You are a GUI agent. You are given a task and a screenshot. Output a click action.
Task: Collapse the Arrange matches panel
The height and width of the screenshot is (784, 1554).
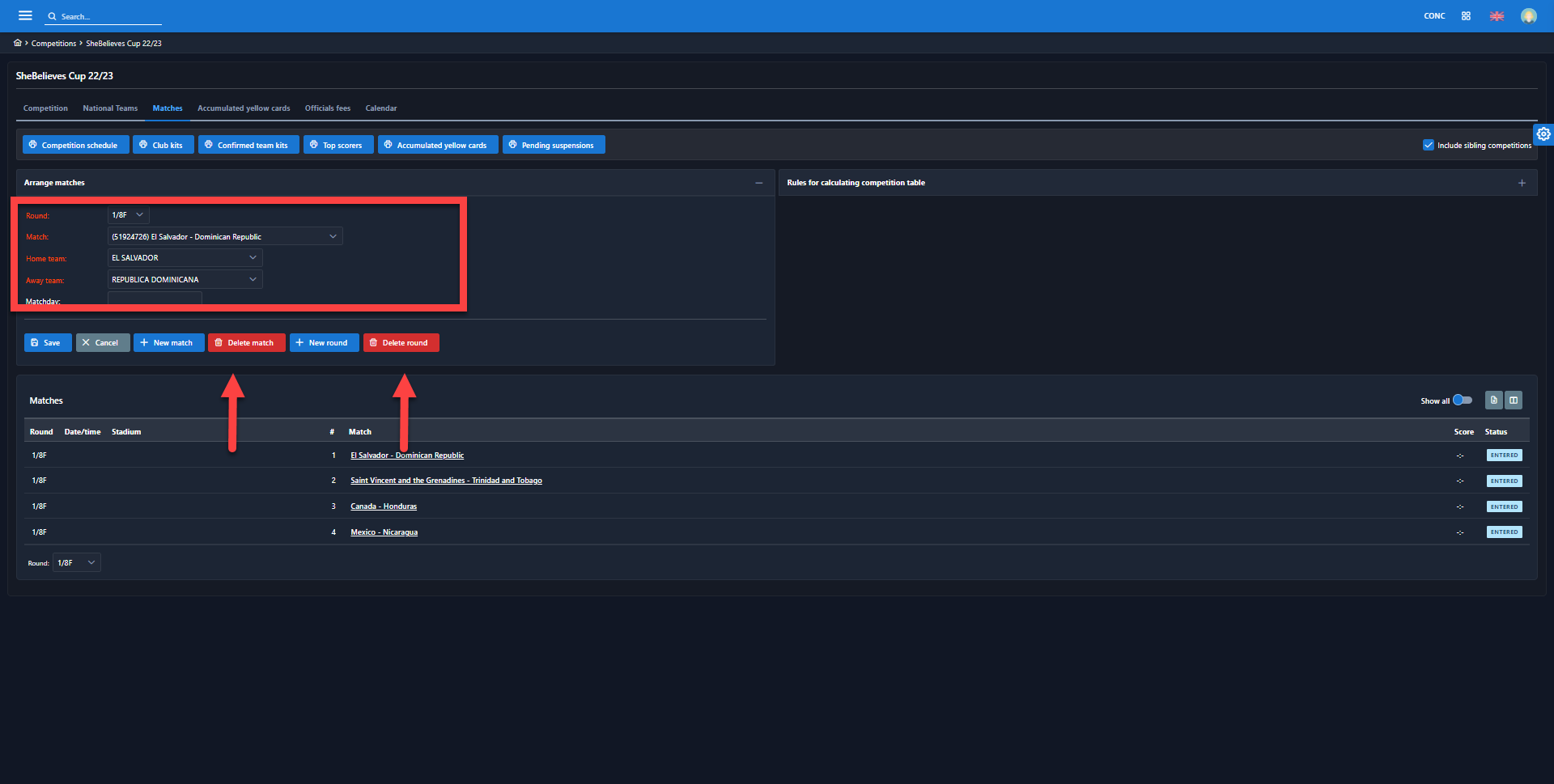pyautogui.click(x=758, y=183)
